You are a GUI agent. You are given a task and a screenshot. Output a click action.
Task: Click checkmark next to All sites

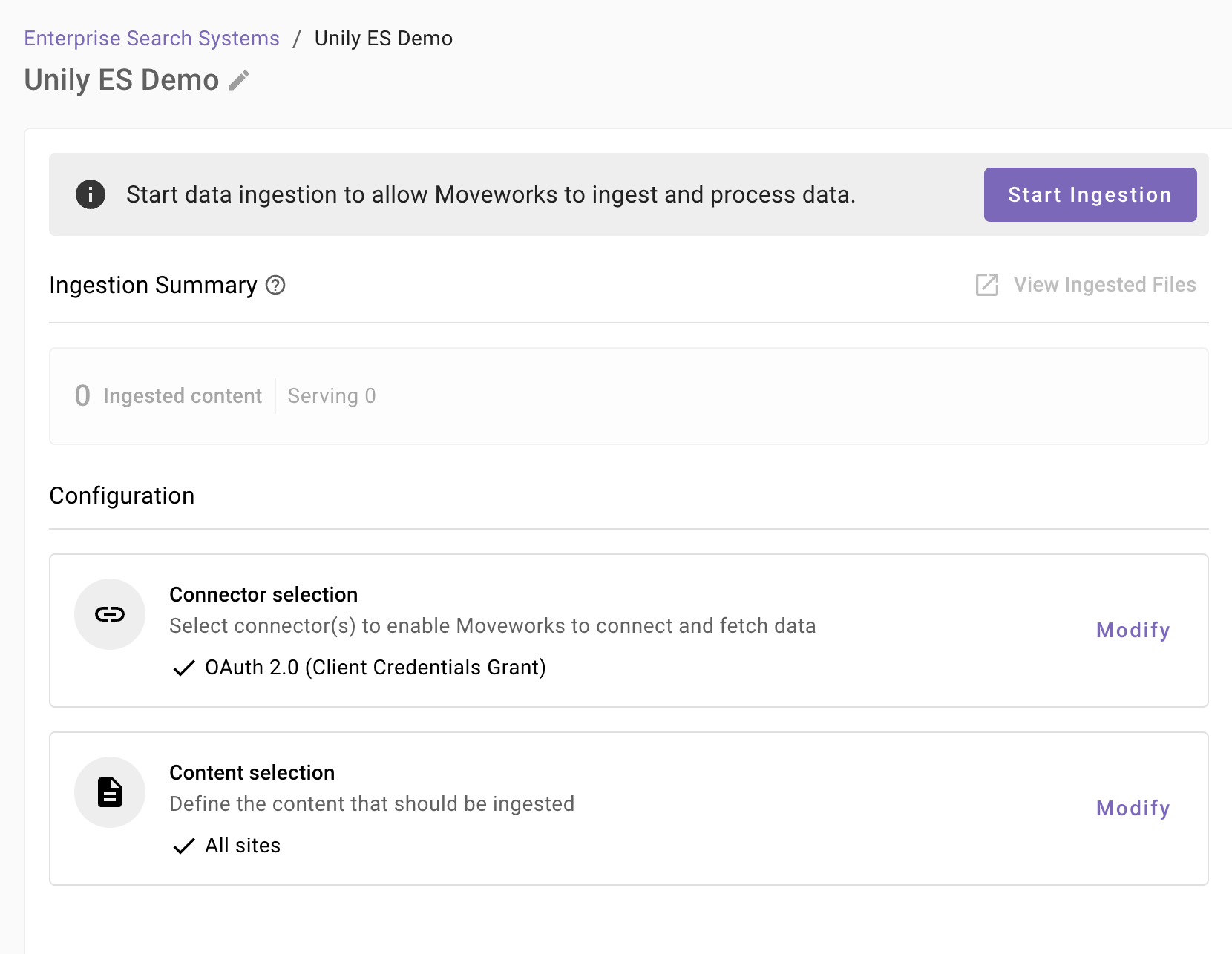(183, 846)
